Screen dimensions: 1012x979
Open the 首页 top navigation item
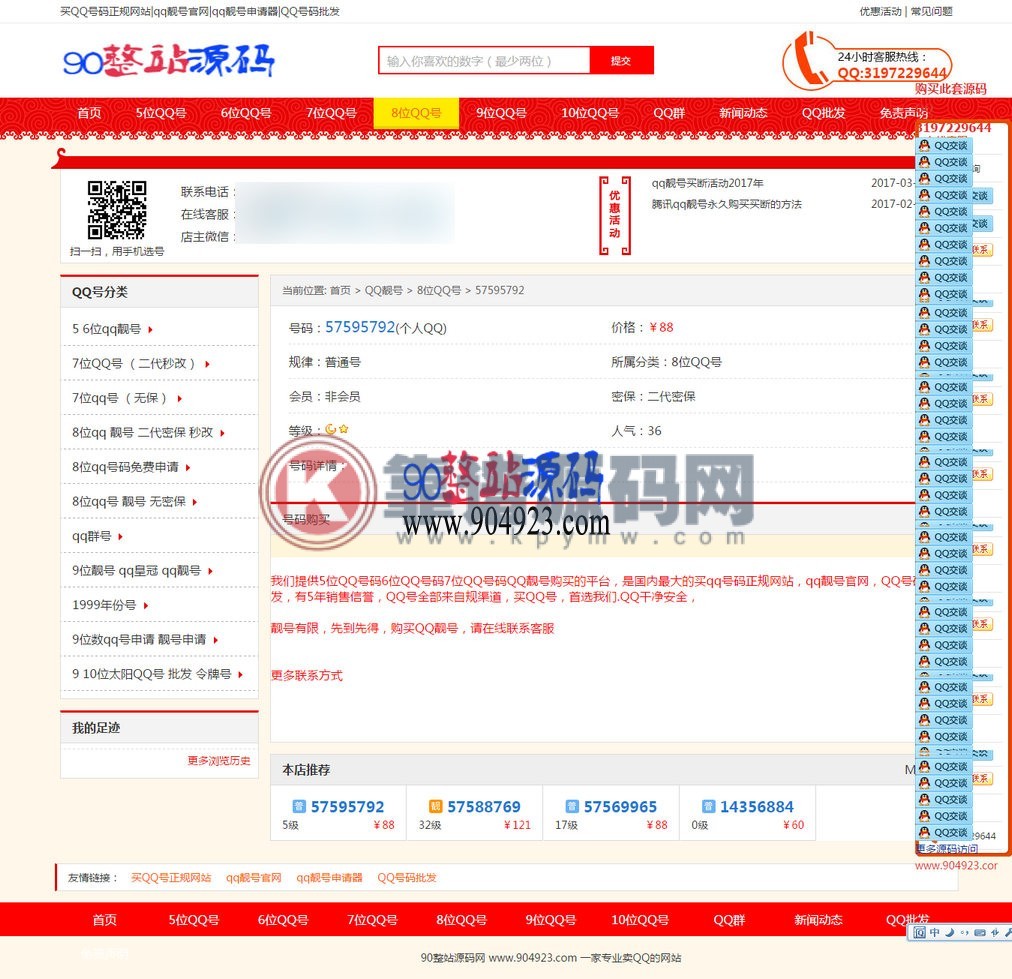tap(89, 113)
